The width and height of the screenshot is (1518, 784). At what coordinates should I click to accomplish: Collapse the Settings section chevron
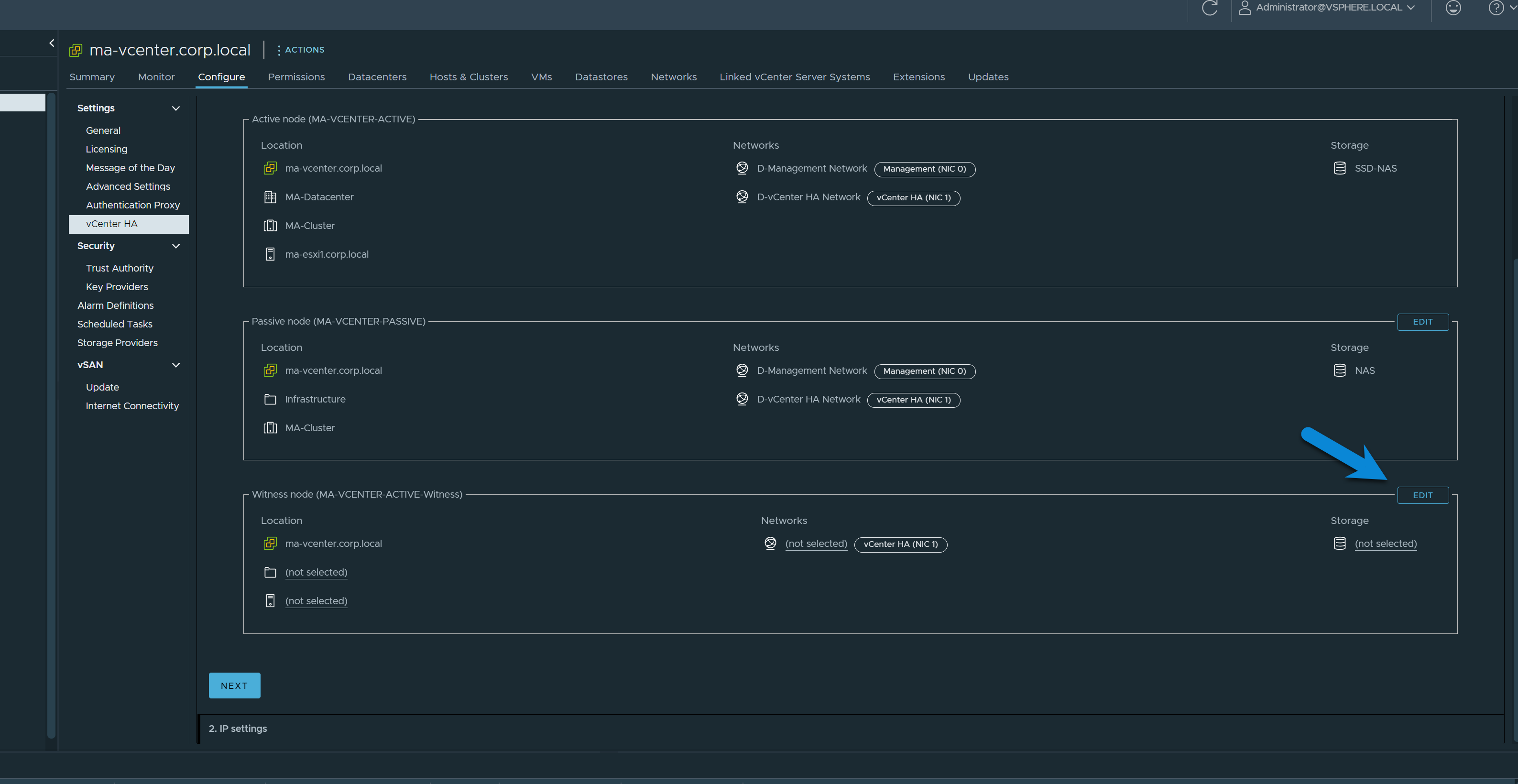[175, 109]
